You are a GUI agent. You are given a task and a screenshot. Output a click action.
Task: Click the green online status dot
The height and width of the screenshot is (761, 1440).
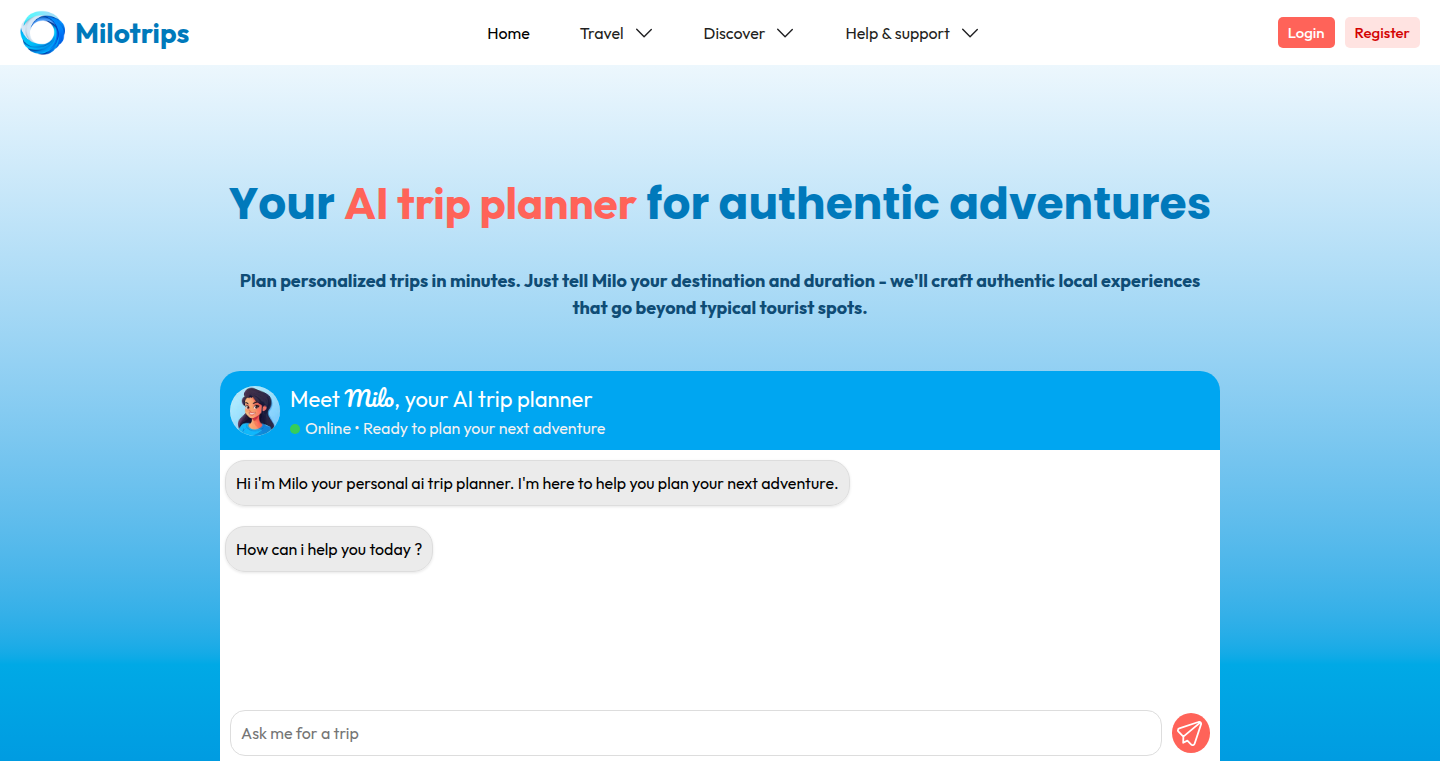coord(295,429)
